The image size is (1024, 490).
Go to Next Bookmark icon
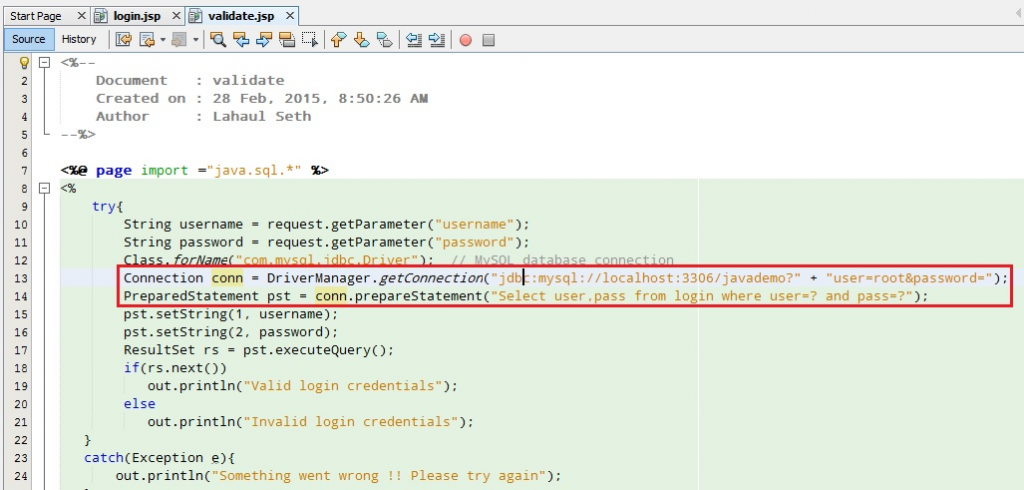[x=362, y=40]
